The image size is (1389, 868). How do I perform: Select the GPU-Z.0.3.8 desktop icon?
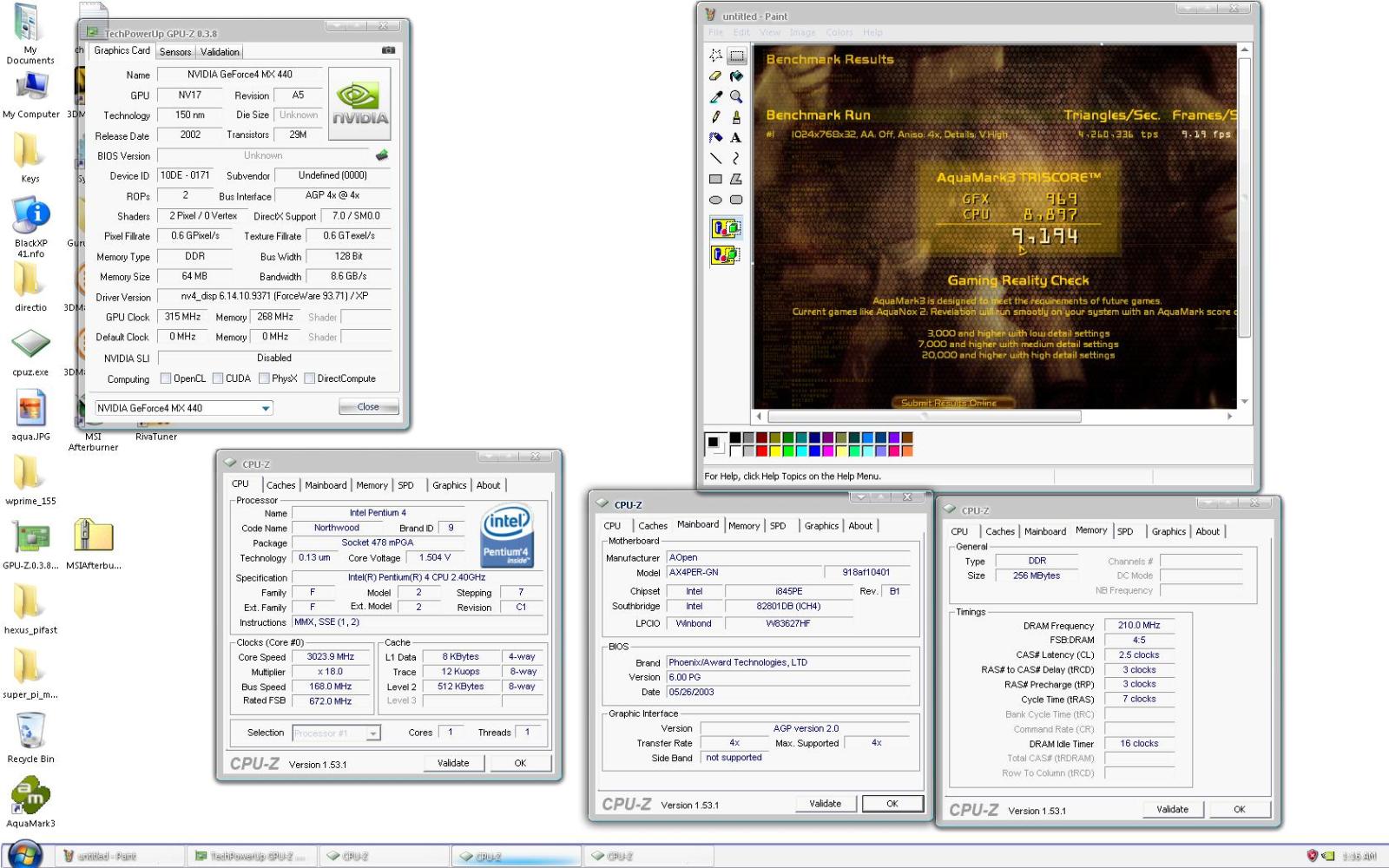(x=30, y=544)
